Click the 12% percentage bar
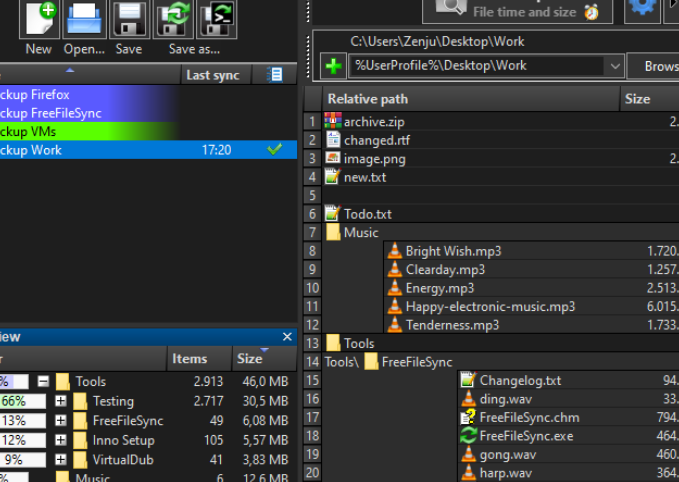Viewport: 679px width, 482px height. [x=23, y=440]
